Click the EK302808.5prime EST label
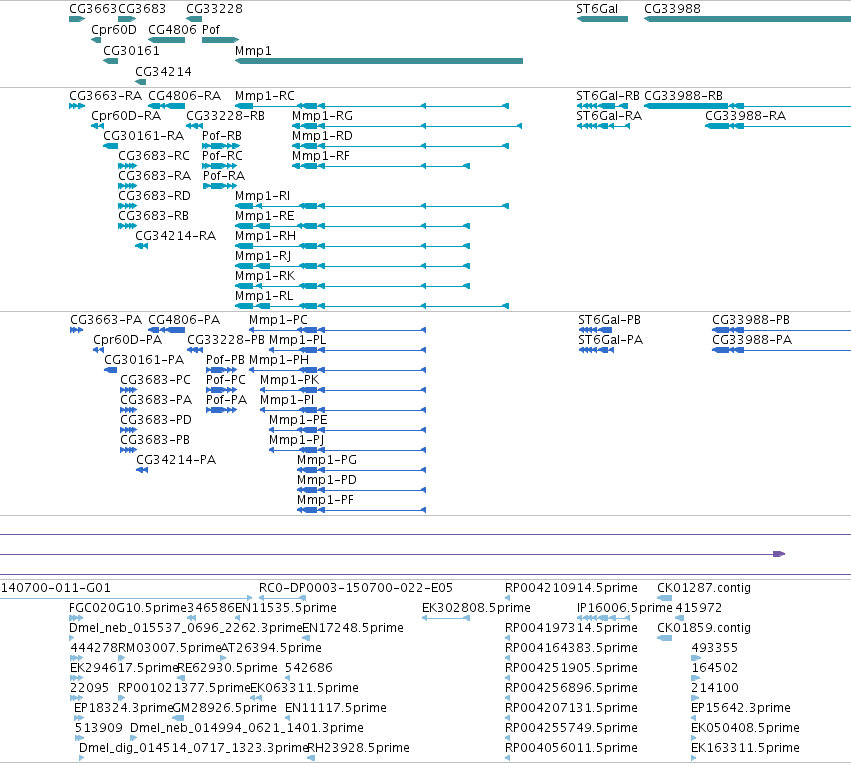Image resolution: width=851 pixels, height=763 pixels. pyautogui.click(x=476, y=608)
